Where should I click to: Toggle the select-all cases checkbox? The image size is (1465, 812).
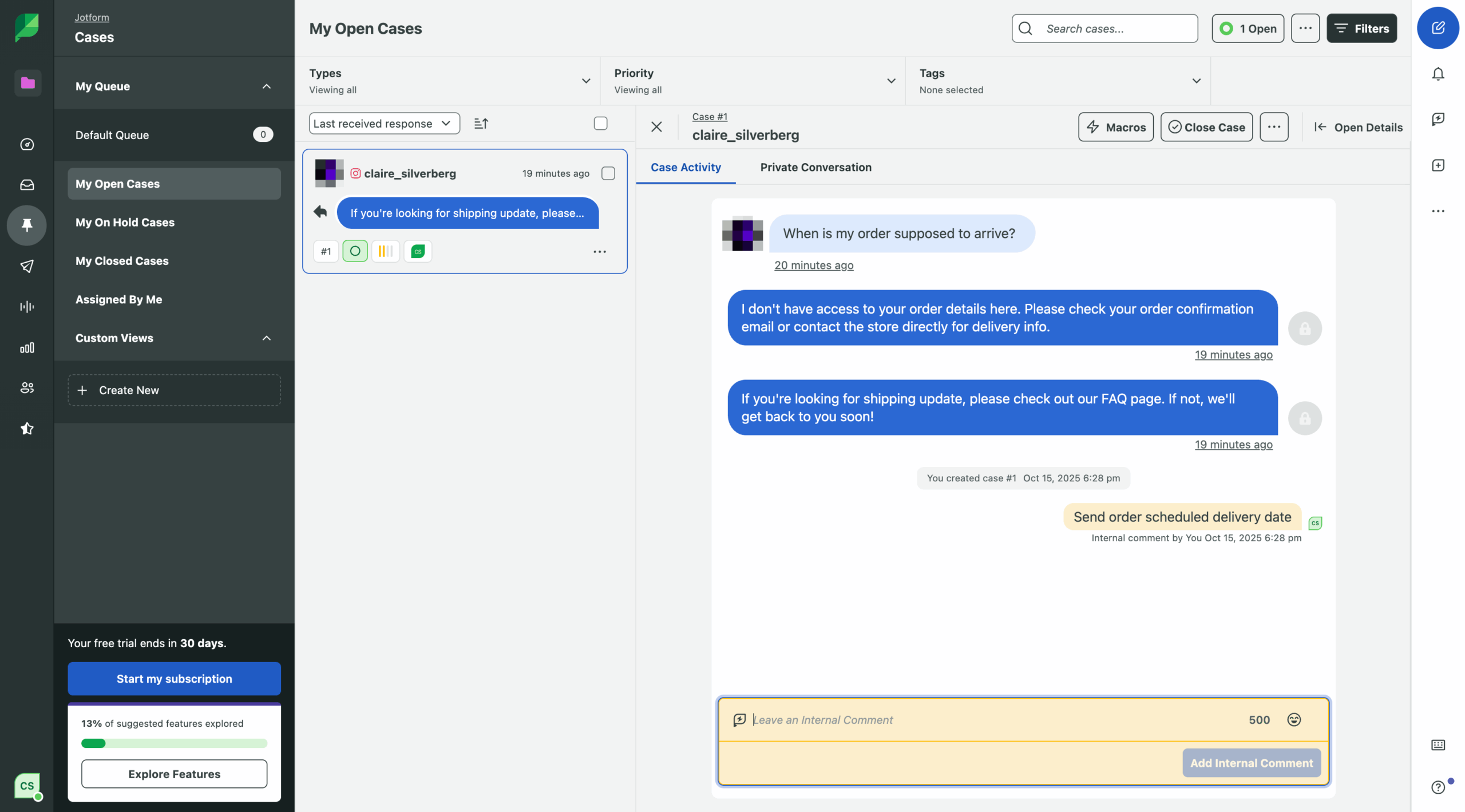pos(600,123)
